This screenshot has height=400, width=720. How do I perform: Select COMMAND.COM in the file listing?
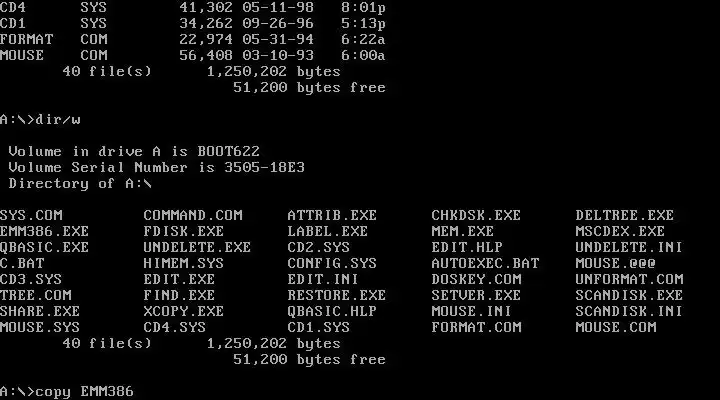click(193, 215)
